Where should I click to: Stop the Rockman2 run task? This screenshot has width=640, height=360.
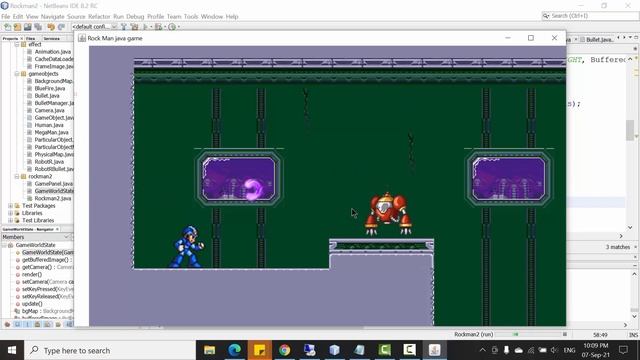565,334
